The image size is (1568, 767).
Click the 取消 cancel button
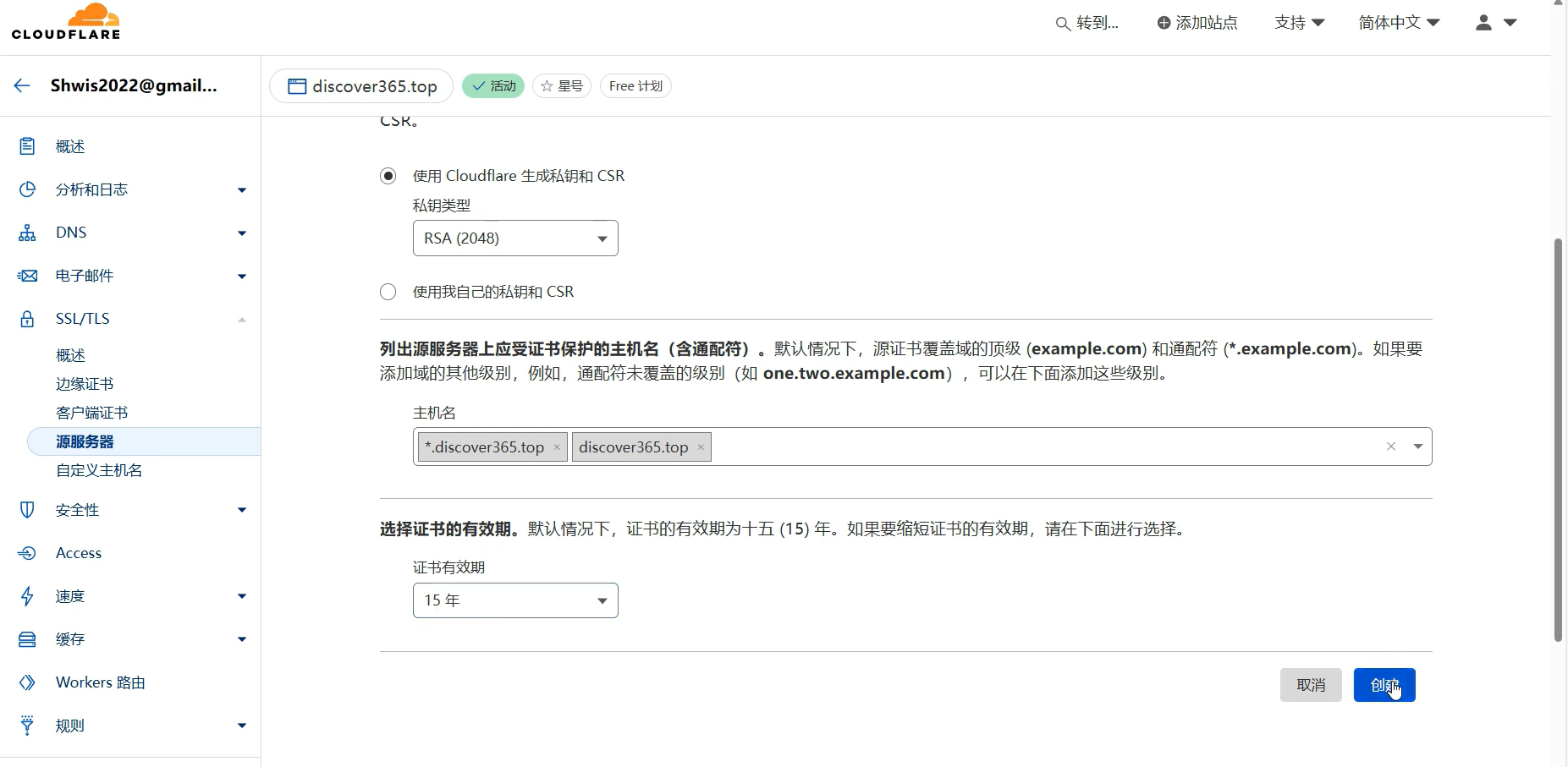[1311, 685]
